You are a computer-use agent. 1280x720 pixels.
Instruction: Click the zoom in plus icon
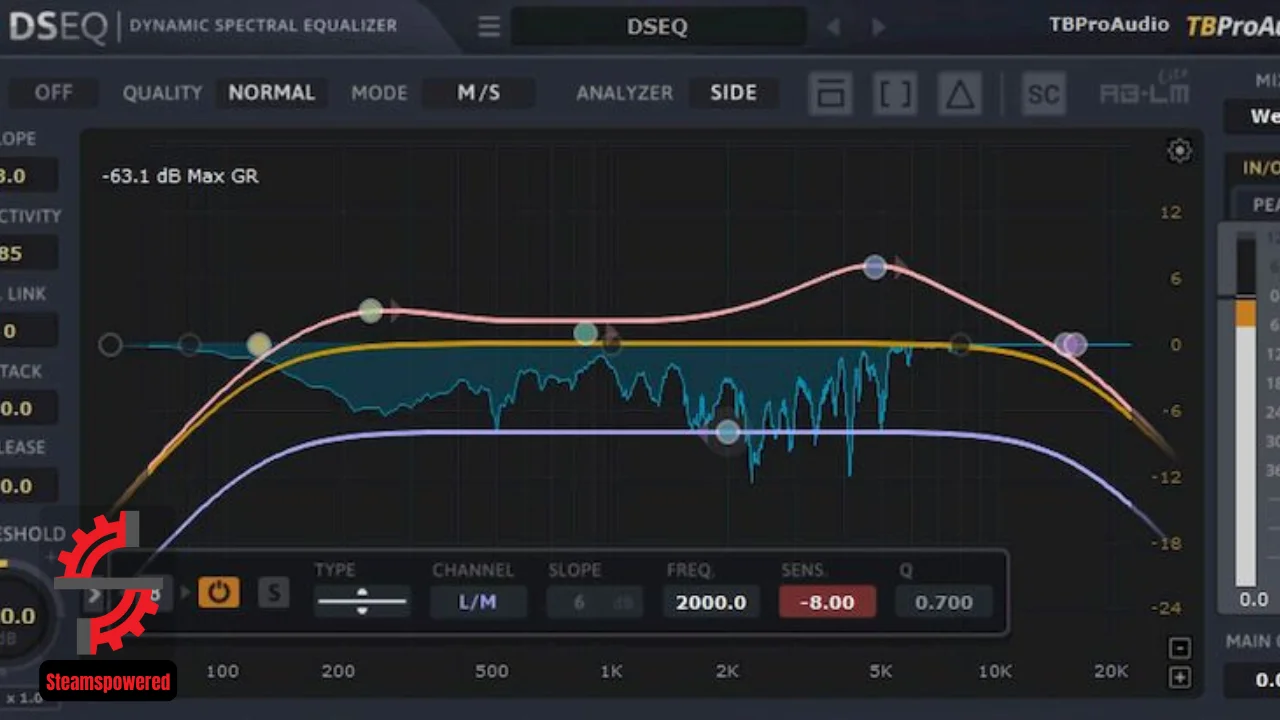click(x=1180, y=677)
